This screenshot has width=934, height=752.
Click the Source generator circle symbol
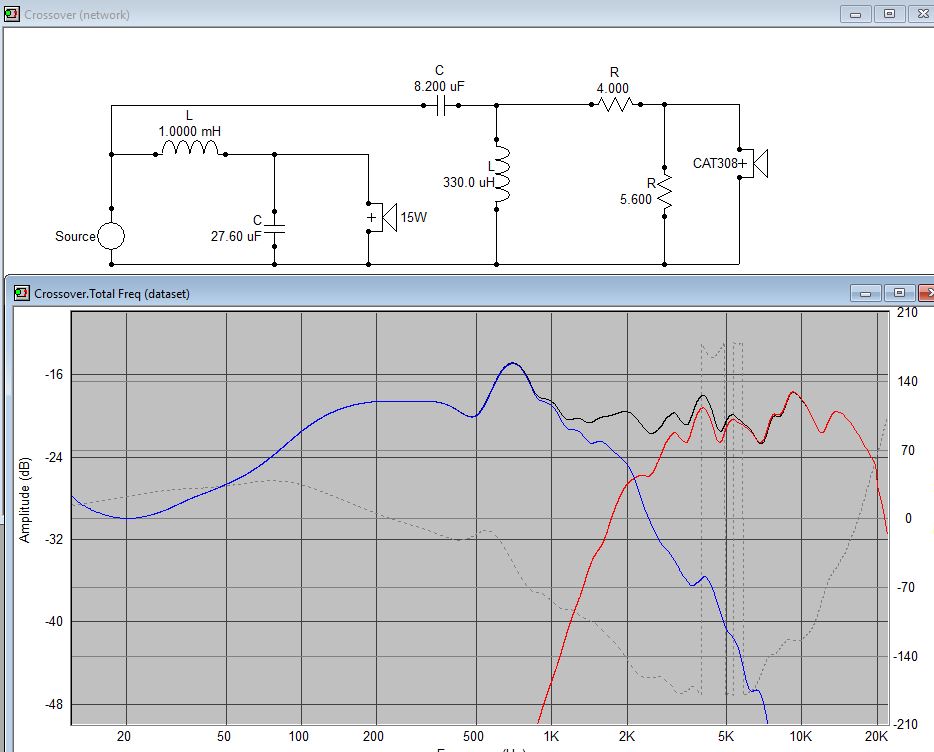click(110, 237)
